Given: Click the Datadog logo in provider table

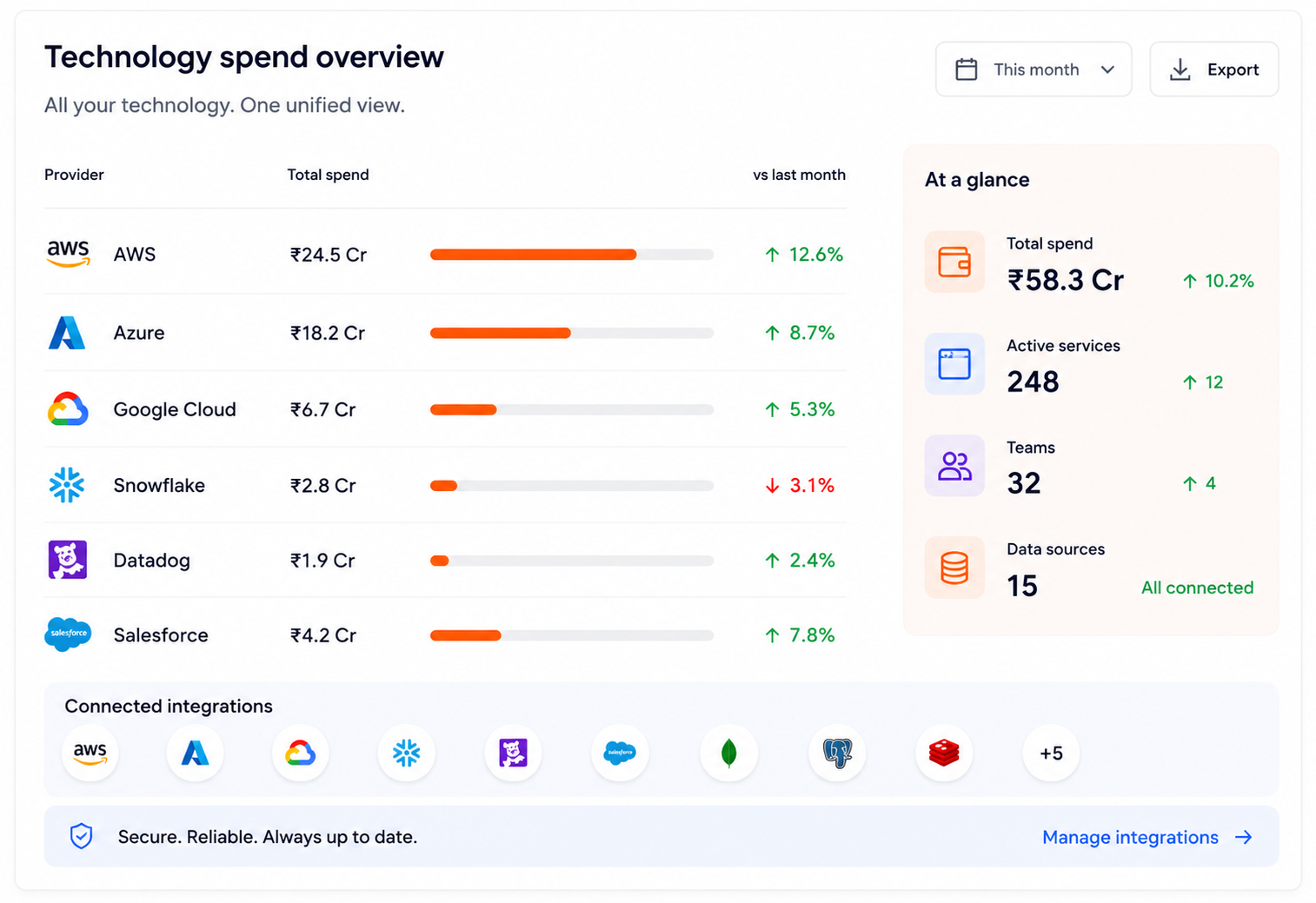Looking at the screenshot, I should click(67, 560).
